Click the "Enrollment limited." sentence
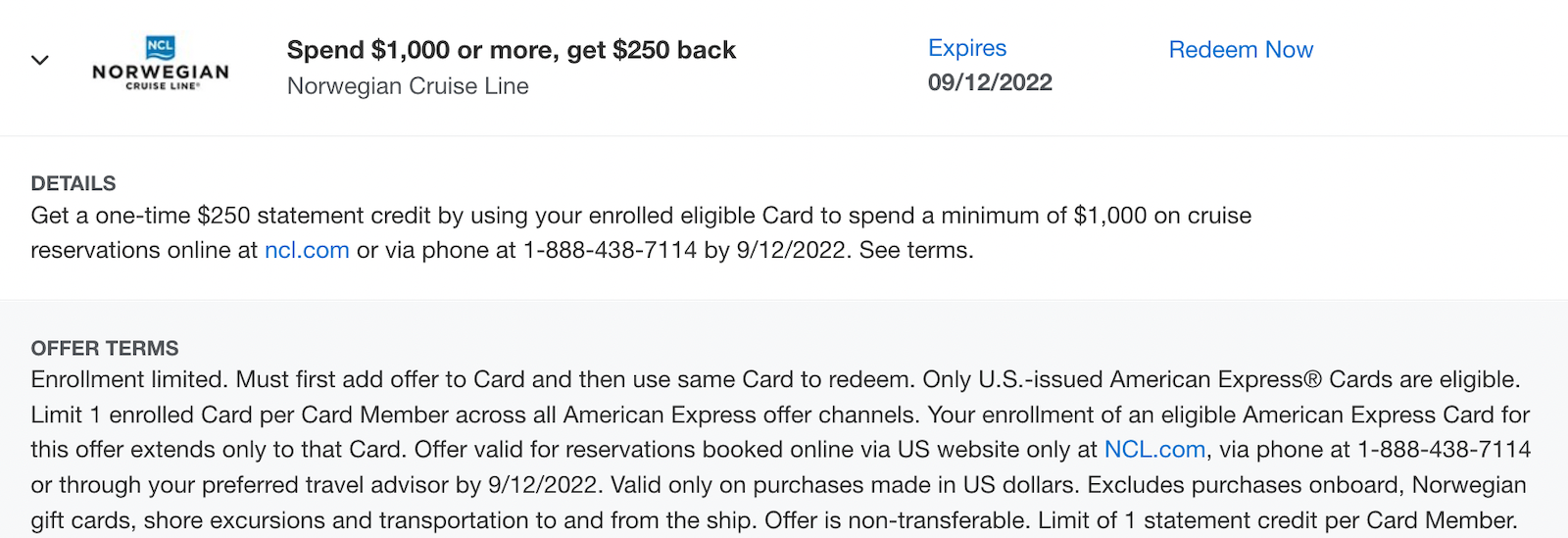 coord(129,380)
